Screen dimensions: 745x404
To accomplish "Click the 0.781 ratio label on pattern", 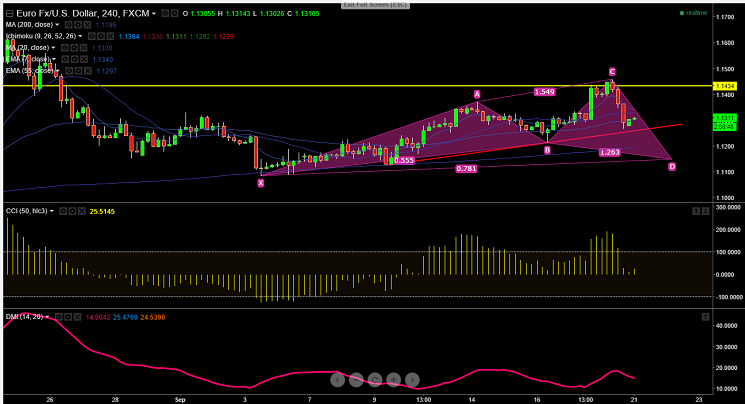I will (466, 169).
